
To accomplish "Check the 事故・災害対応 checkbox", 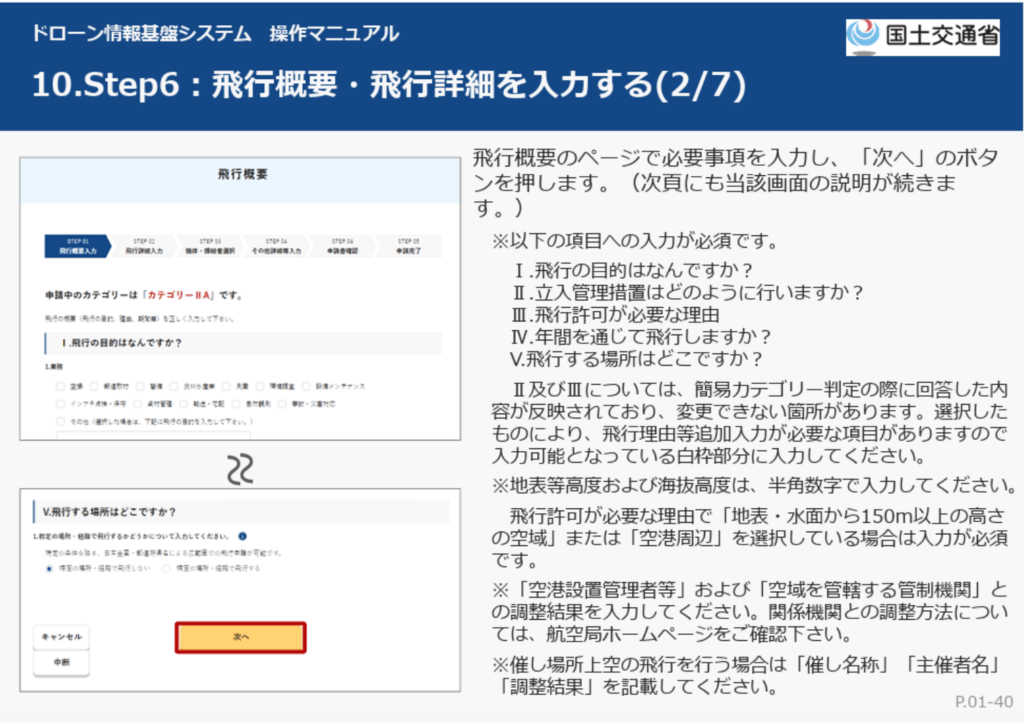I will pyautogui.click(x=284, y=404).
